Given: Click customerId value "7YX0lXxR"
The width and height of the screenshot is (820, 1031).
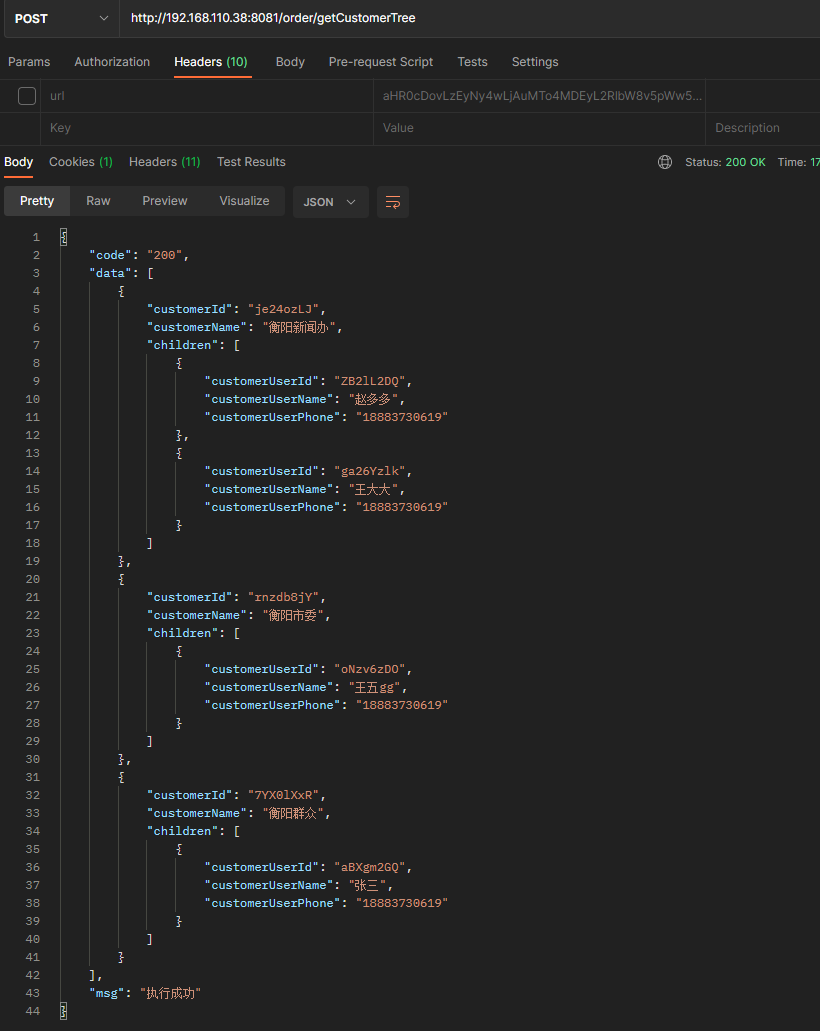Looking at the screenshot, I should point(283,795).
